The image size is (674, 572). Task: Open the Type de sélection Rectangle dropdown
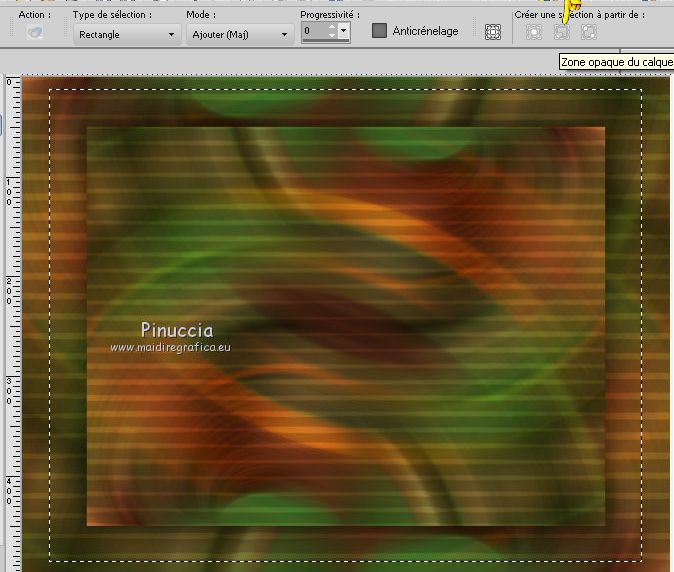pos(127,34)
